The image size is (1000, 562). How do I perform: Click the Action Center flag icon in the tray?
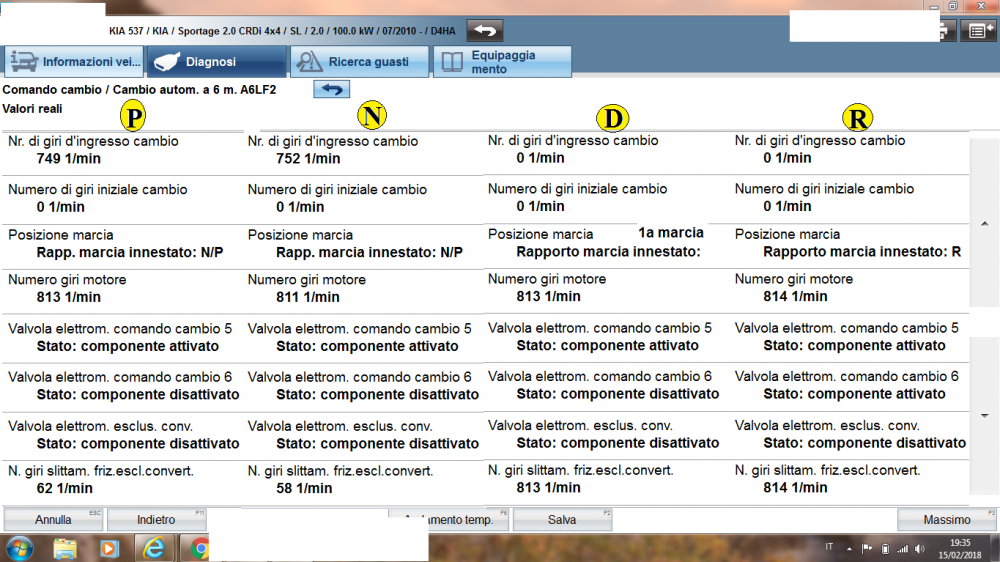point(867,549)
